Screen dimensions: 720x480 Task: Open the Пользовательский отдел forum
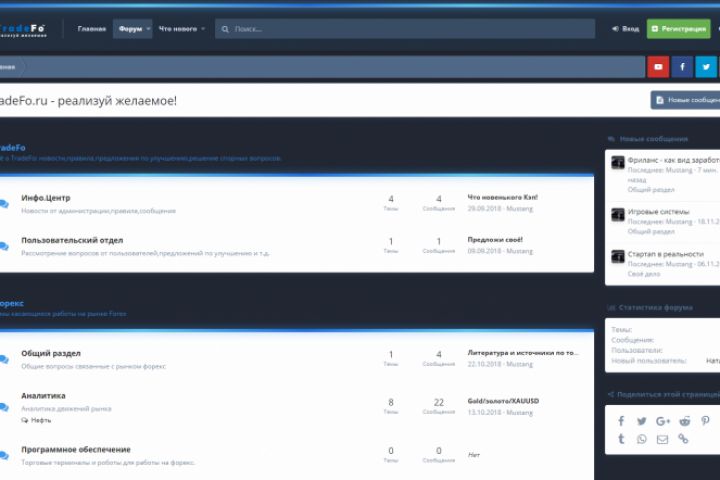72,240
